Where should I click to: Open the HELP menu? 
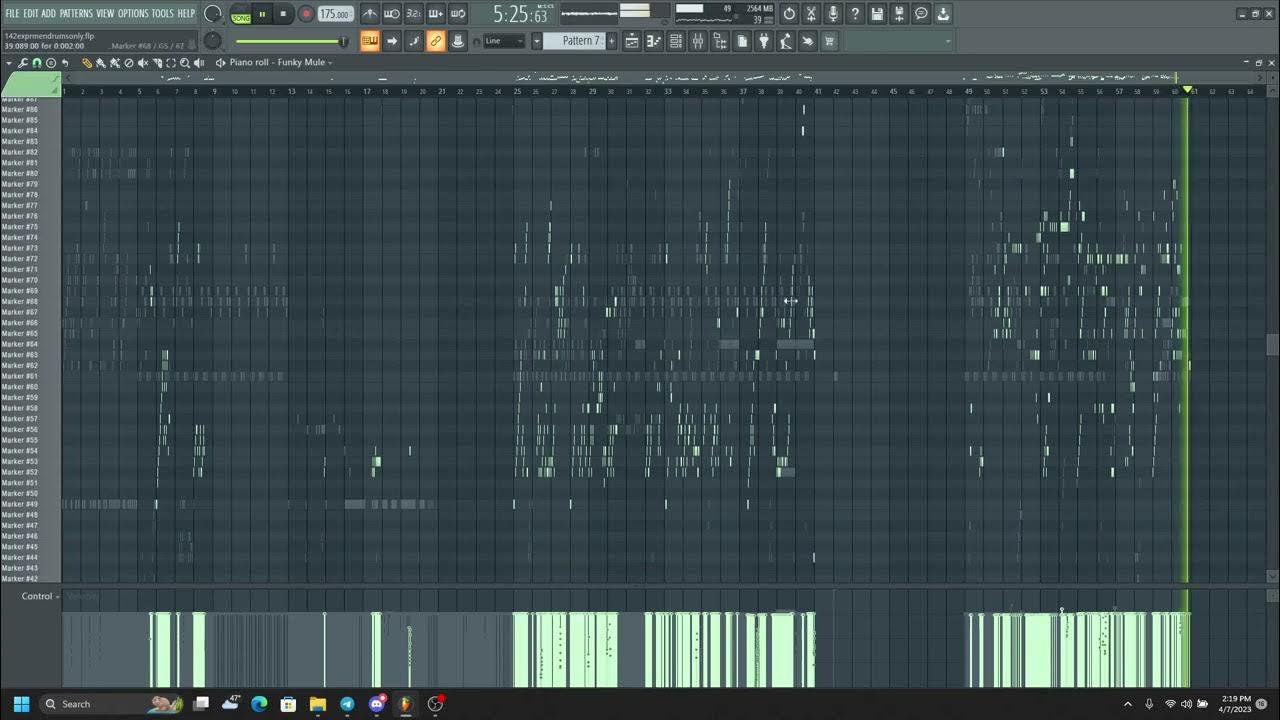point(186,13)
